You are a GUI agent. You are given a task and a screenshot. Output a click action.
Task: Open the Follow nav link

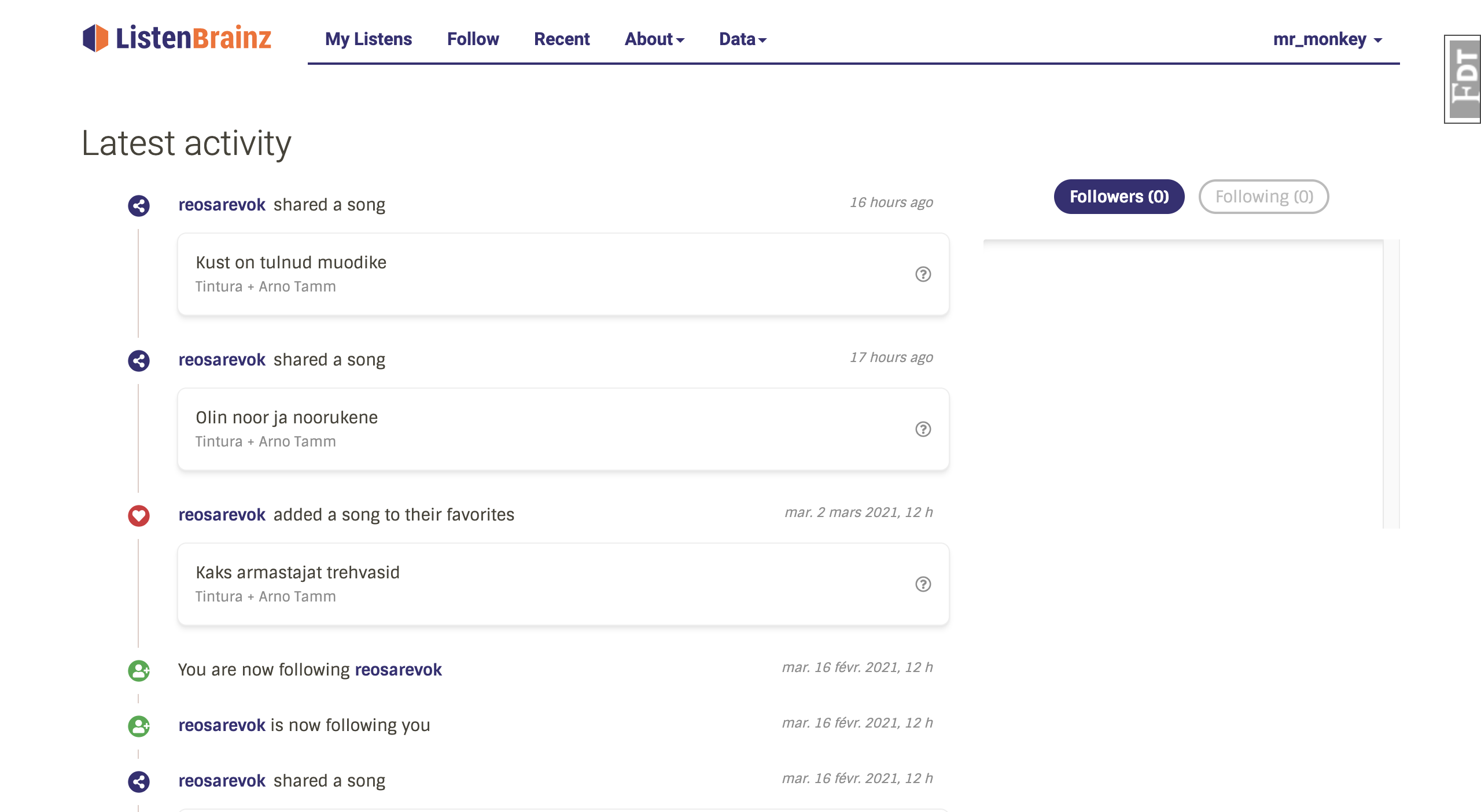click(473, 39)
